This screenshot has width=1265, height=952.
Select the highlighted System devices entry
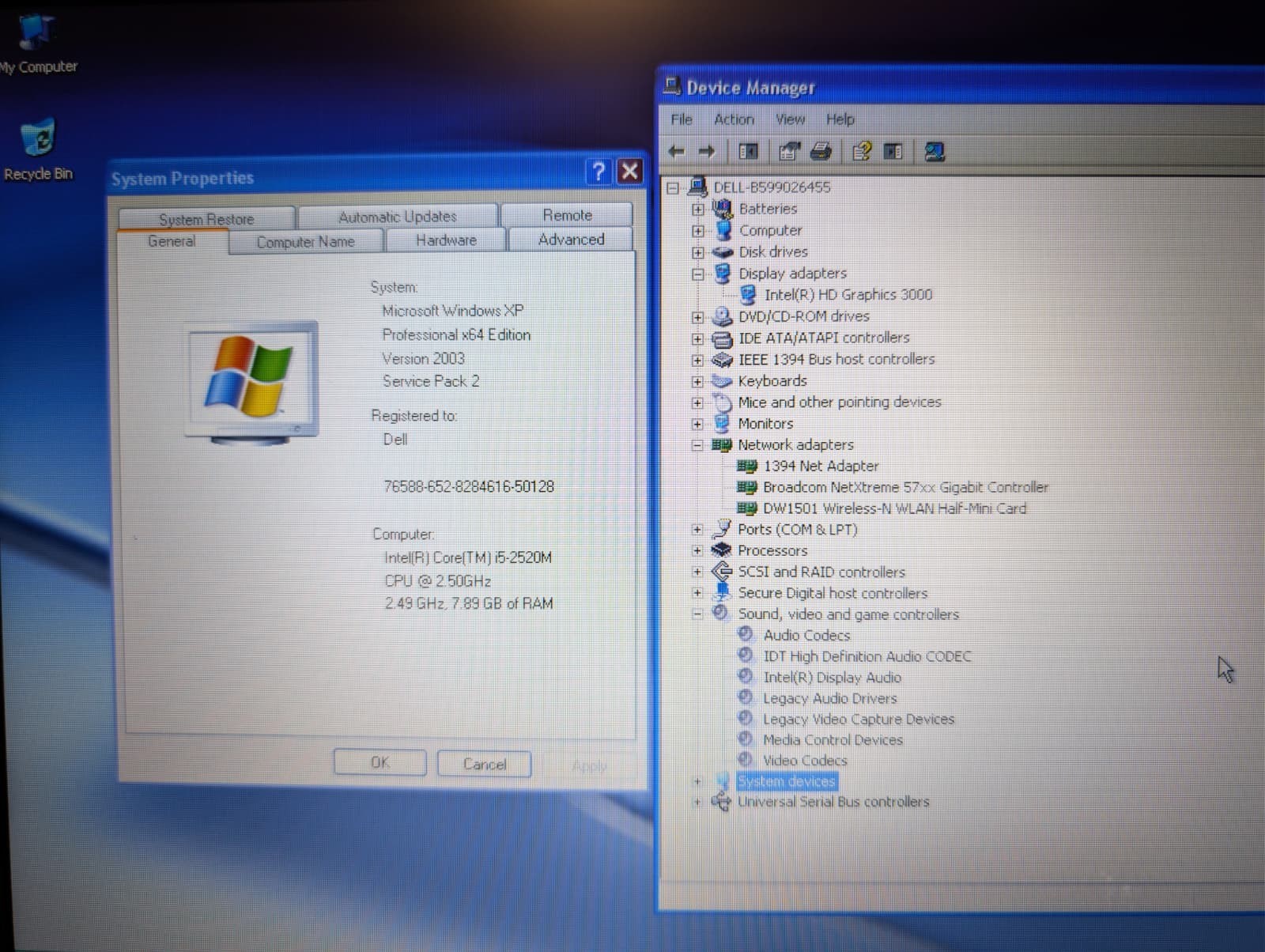click(786, 781)
